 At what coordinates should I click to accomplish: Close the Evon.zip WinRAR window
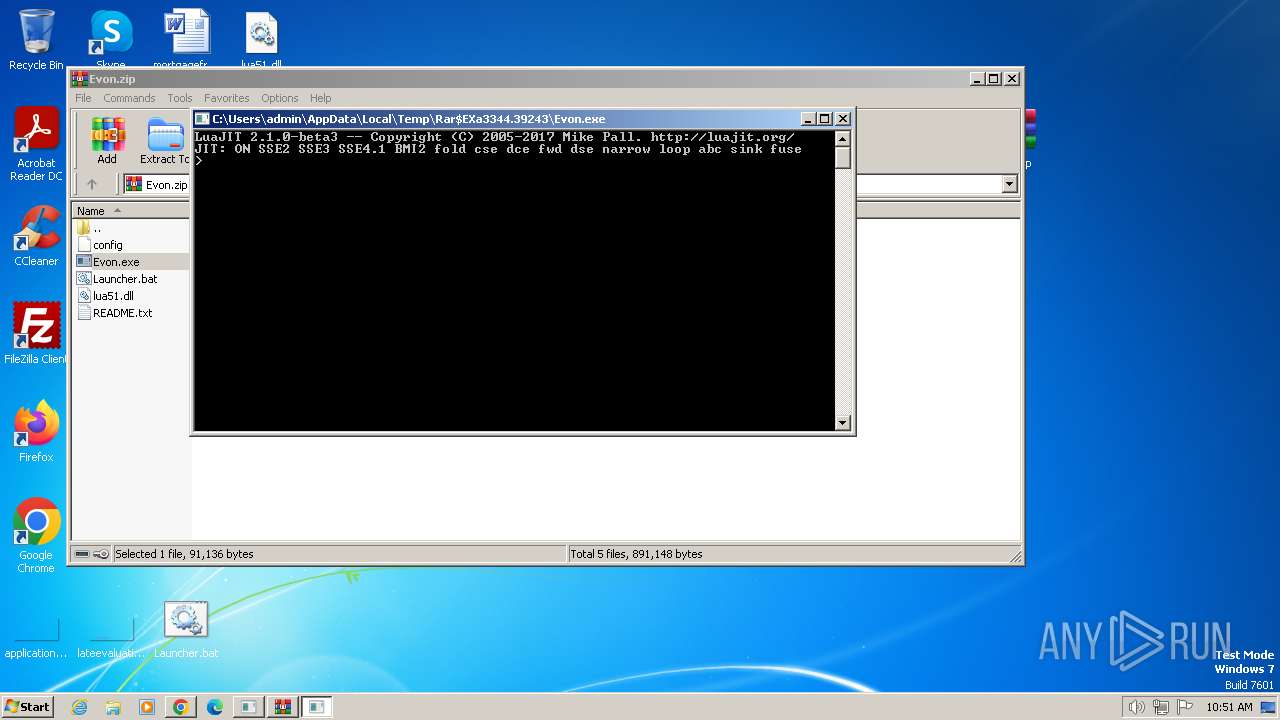(1012, 79)
